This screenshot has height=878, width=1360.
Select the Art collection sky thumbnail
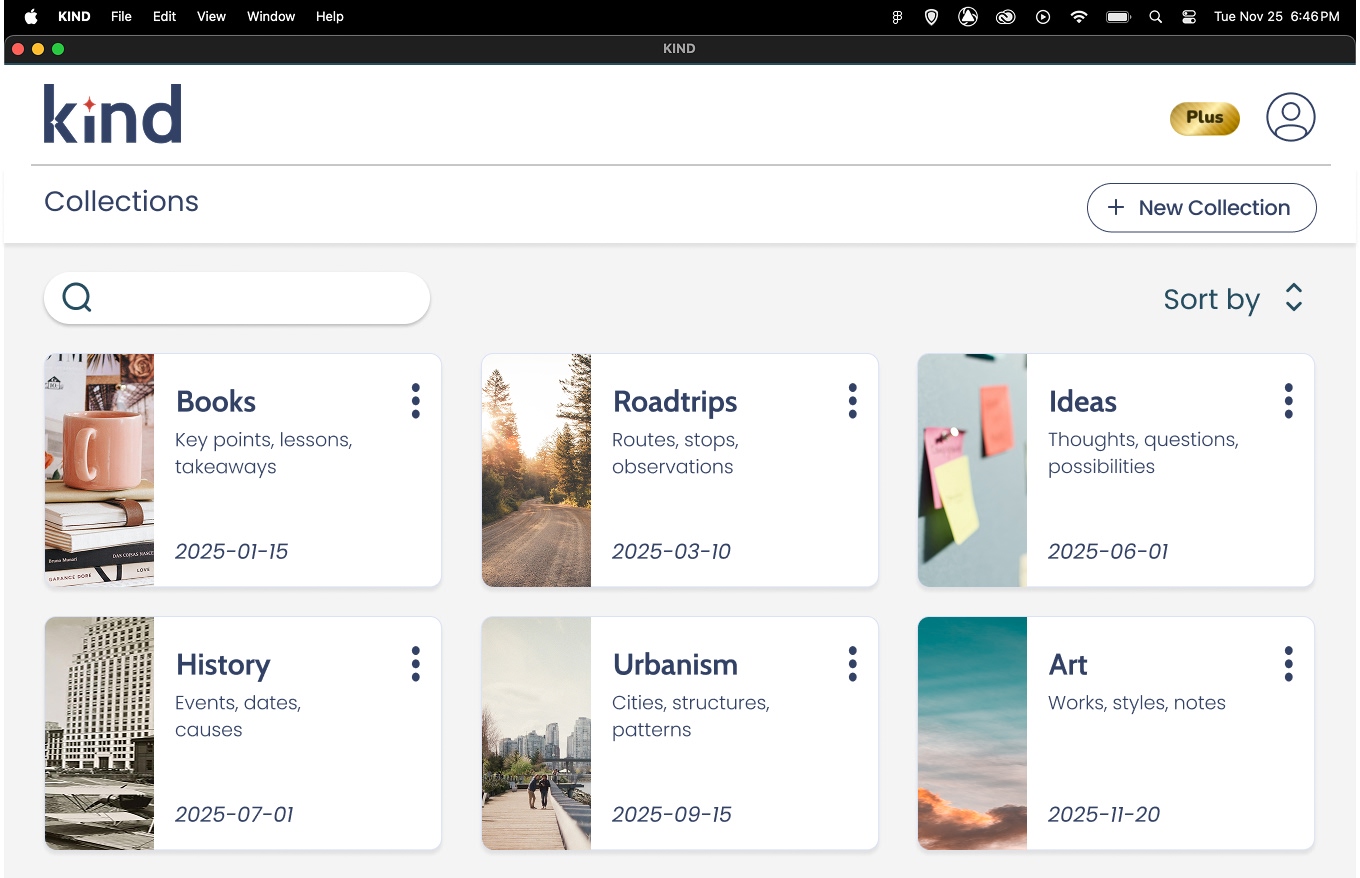[972, 733]
